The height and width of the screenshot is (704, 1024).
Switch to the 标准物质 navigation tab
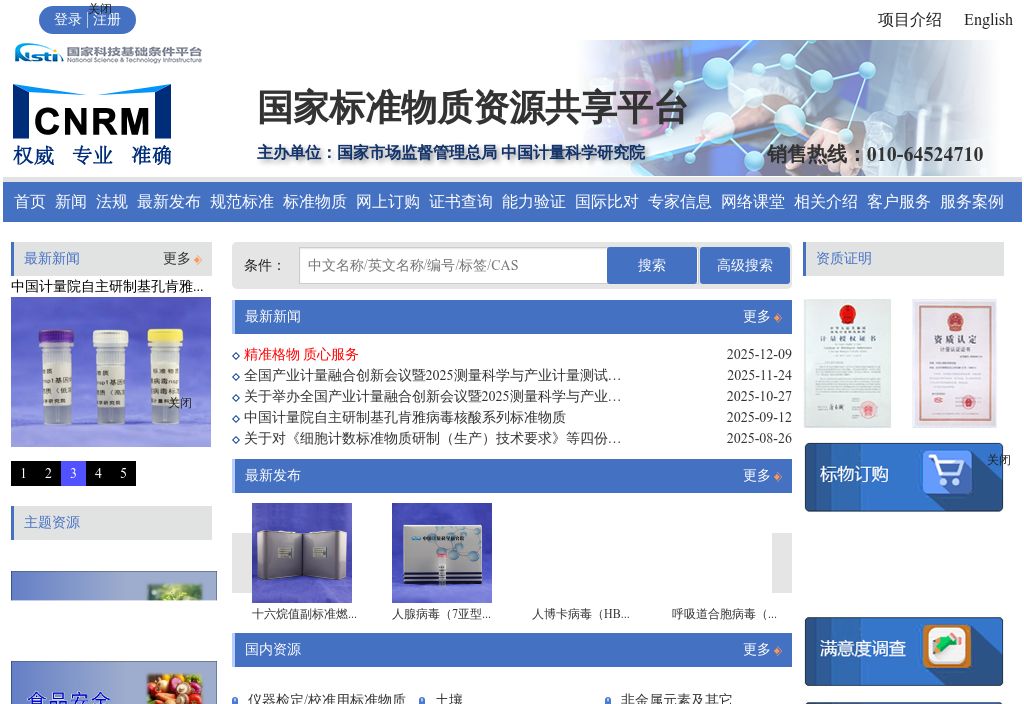point(314,201)
